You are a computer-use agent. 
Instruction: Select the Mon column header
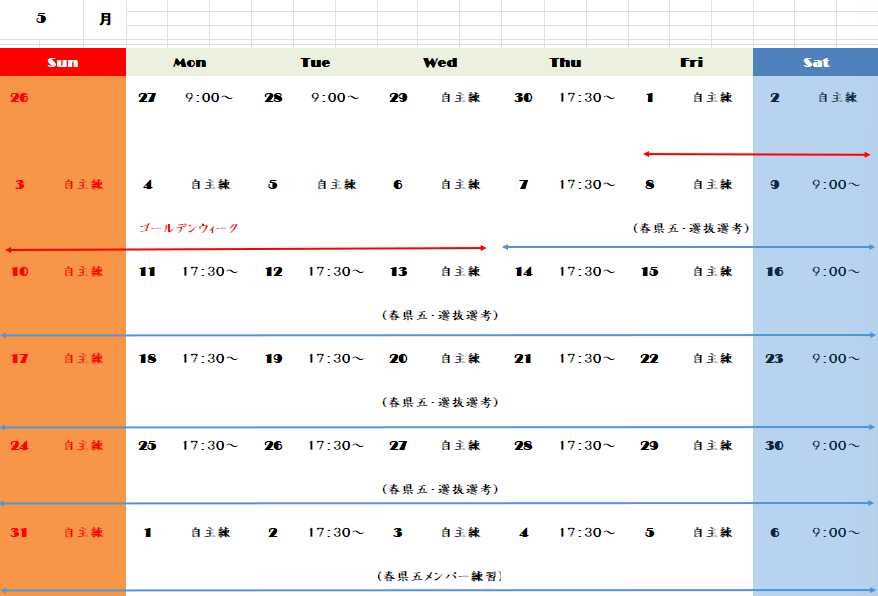(x=189, y=62)
